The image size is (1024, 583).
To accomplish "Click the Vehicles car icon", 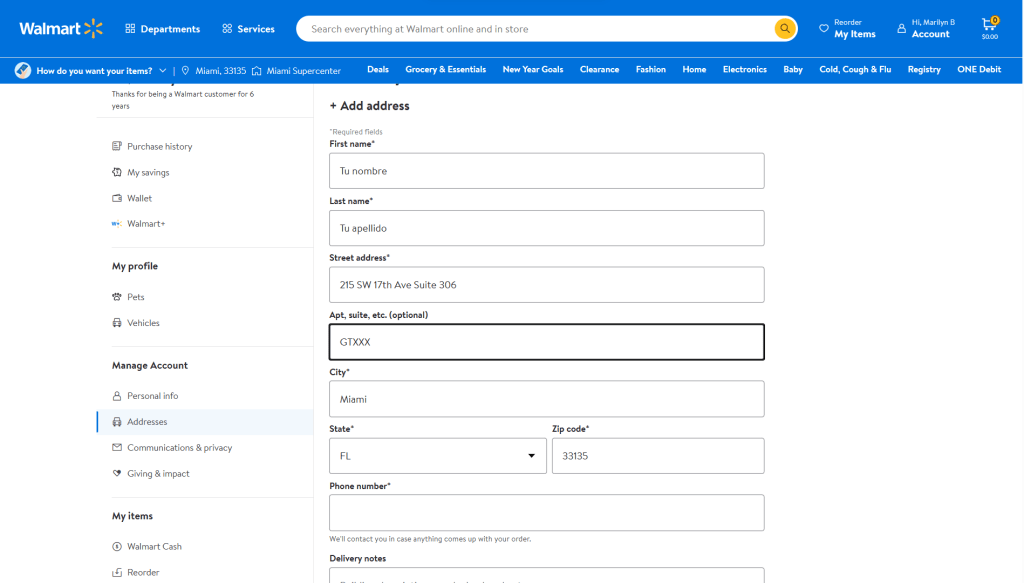I will point(117,323).
